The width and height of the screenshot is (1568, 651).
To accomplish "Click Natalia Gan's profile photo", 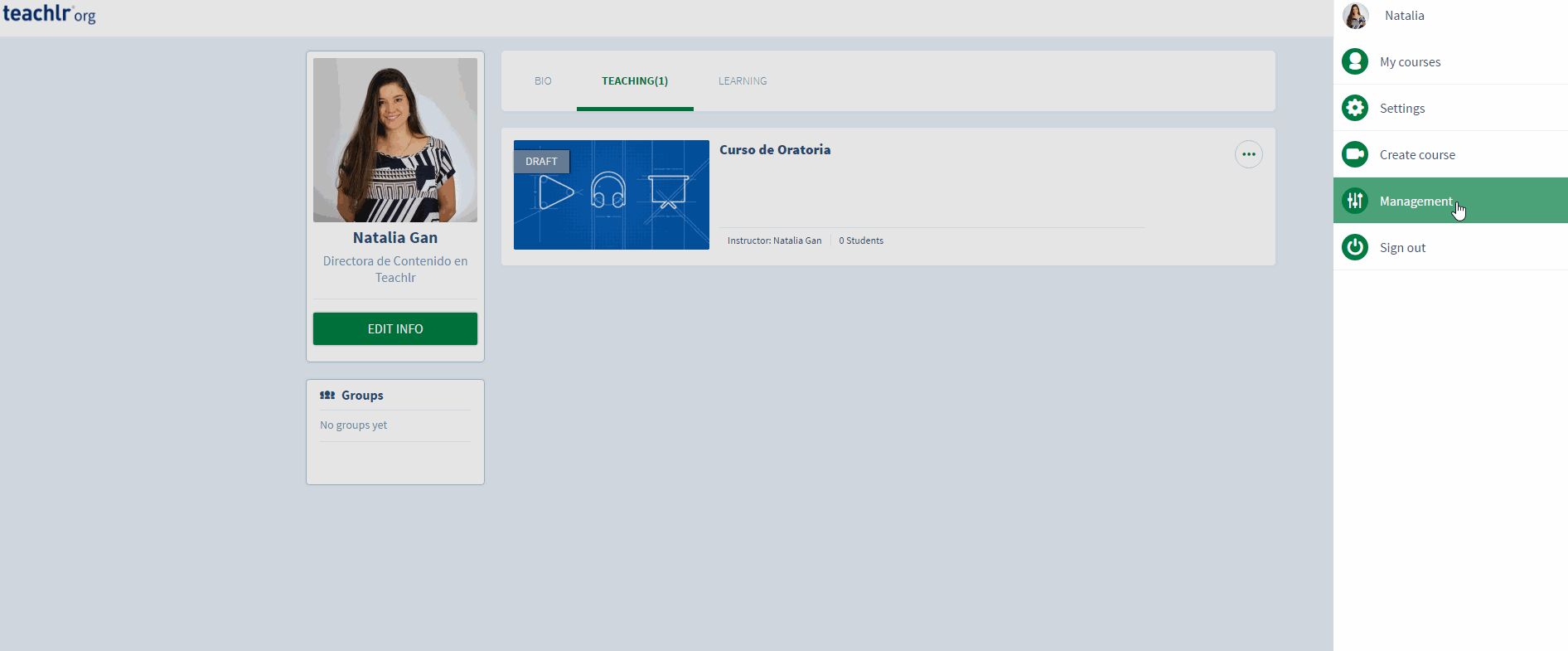I will (x=395, y=140).
